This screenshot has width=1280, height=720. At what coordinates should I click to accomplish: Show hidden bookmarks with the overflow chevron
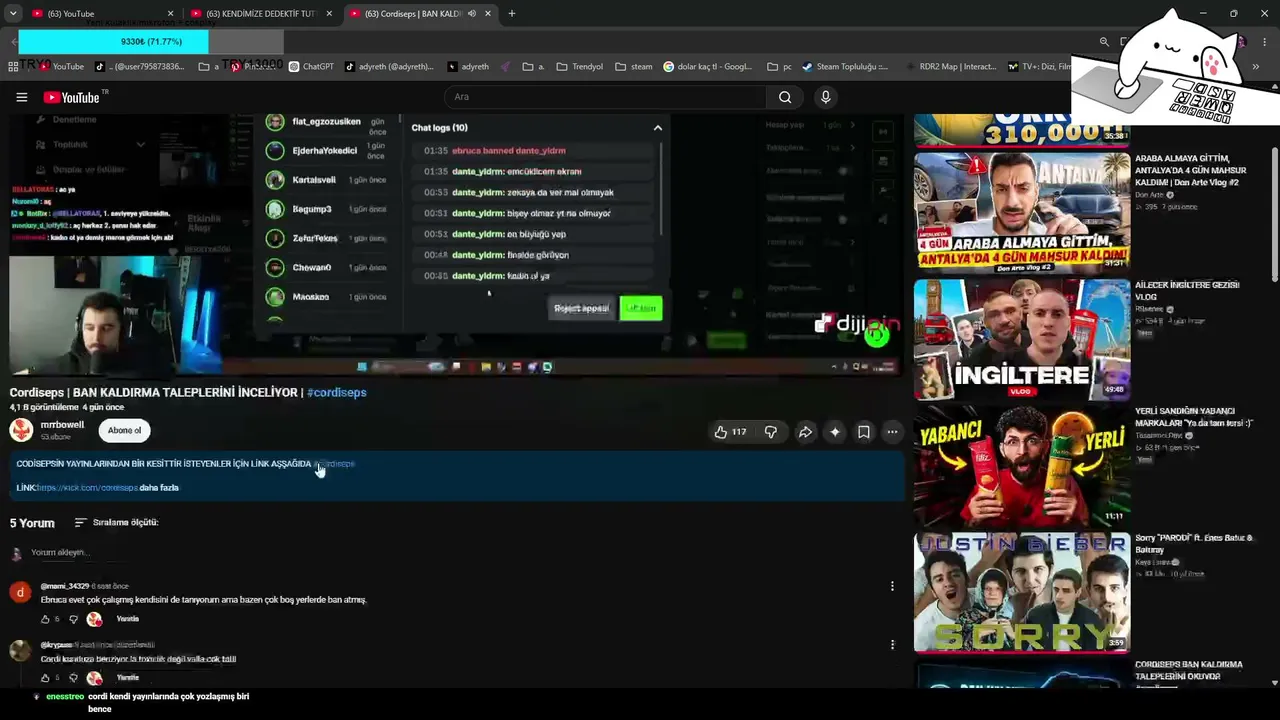pyautogui.click(x=1255, y=67)
